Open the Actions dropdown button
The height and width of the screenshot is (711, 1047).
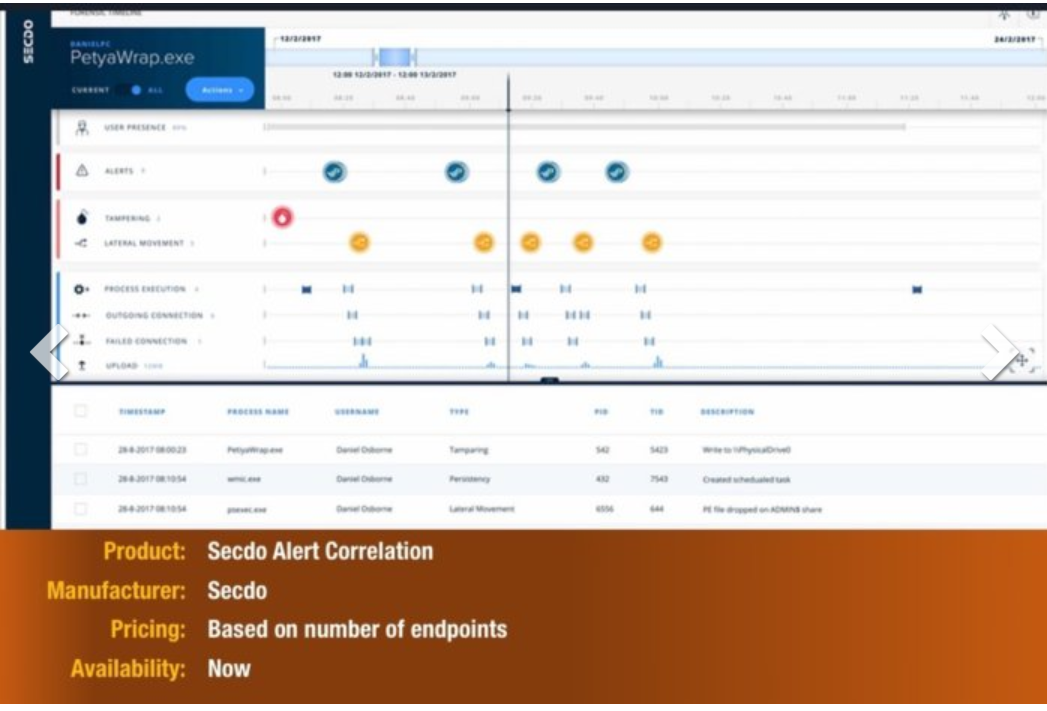[220, 89]
